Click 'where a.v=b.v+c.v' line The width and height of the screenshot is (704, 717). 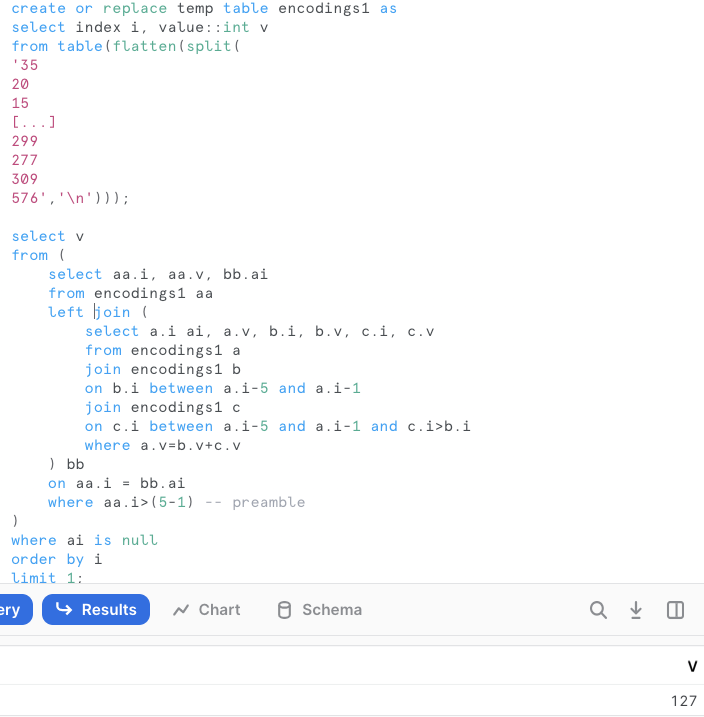click(x=163, y=445)
